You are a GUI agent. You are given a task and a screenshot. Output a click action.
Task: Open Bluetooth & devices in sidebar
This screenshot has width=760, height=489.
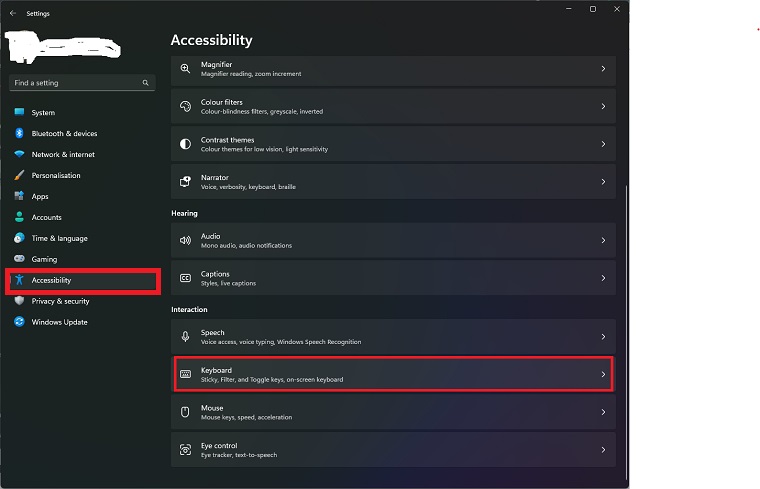click(64, 134)
